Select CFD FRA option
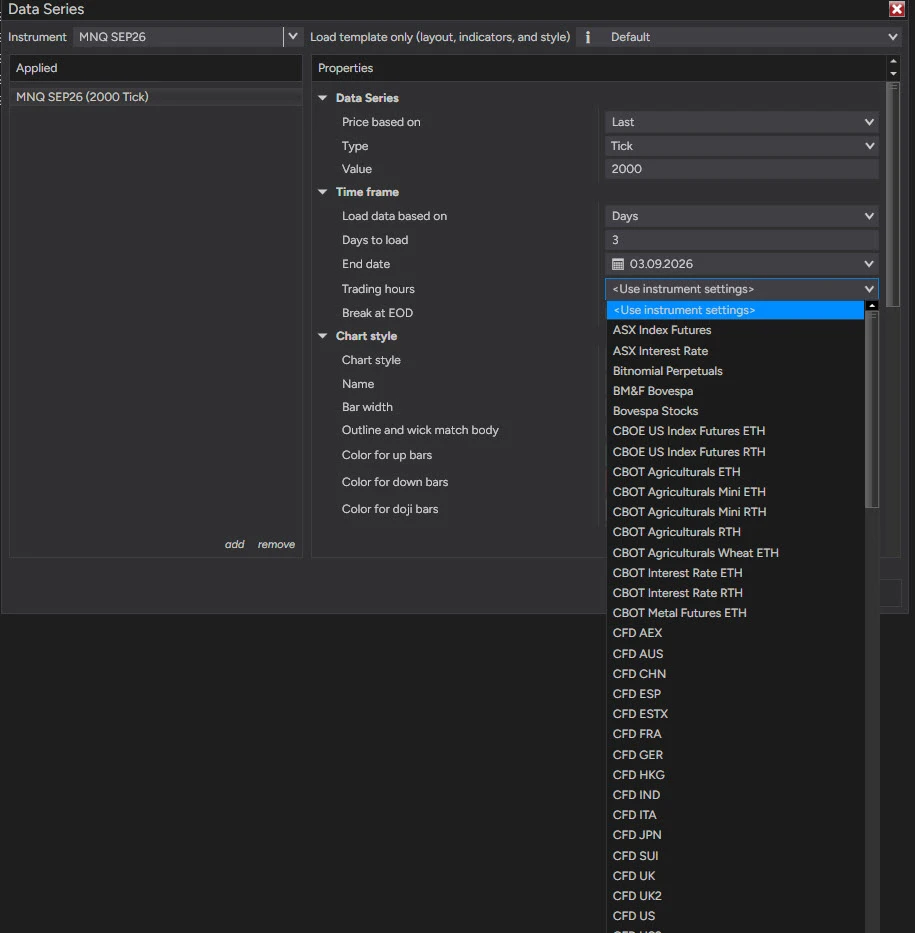Screen dimensions: 915x933 tap(735, 734)
